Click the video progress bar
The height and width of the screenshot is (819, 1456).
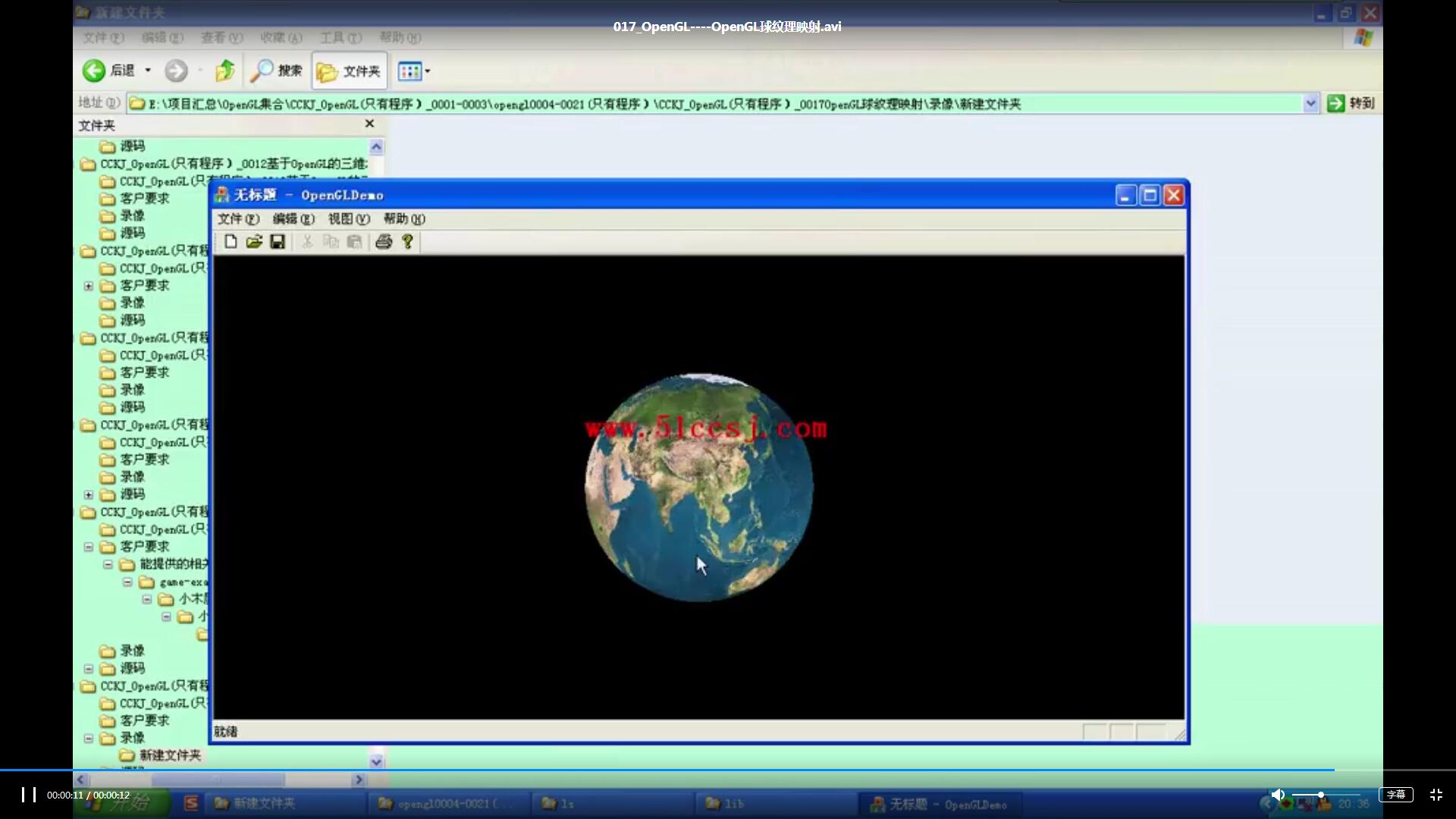[728, 770]
